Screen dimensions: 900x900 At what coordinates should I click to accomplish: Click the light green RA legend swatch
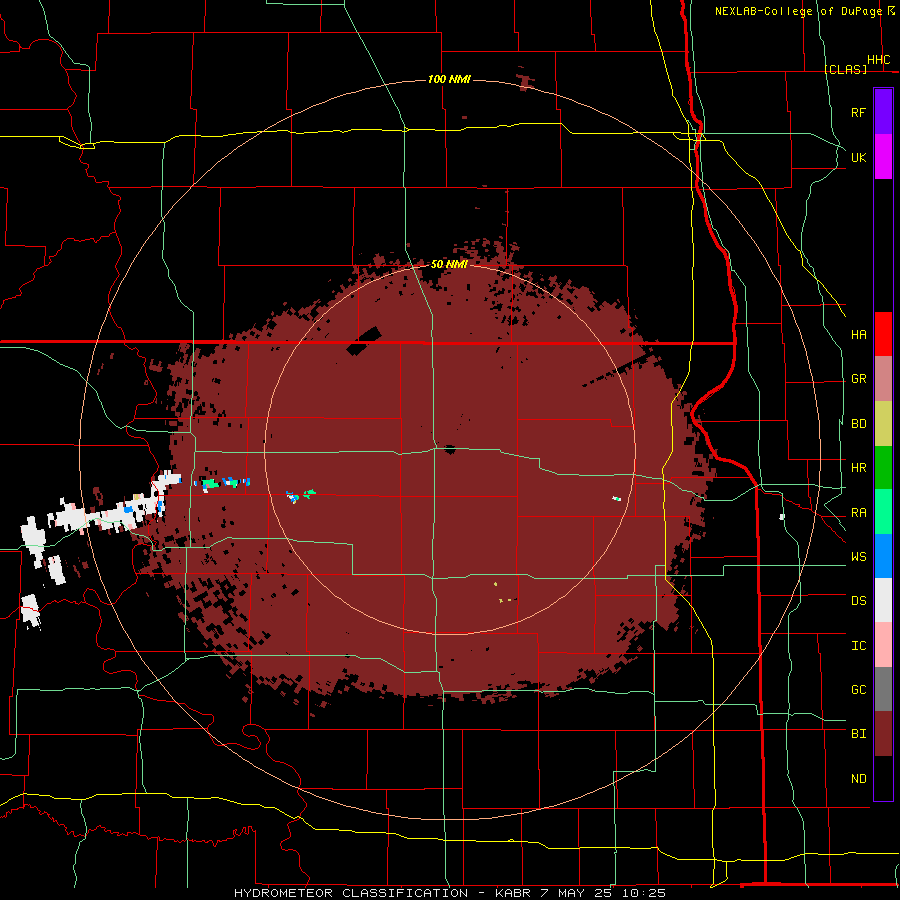tap(883, 512)
